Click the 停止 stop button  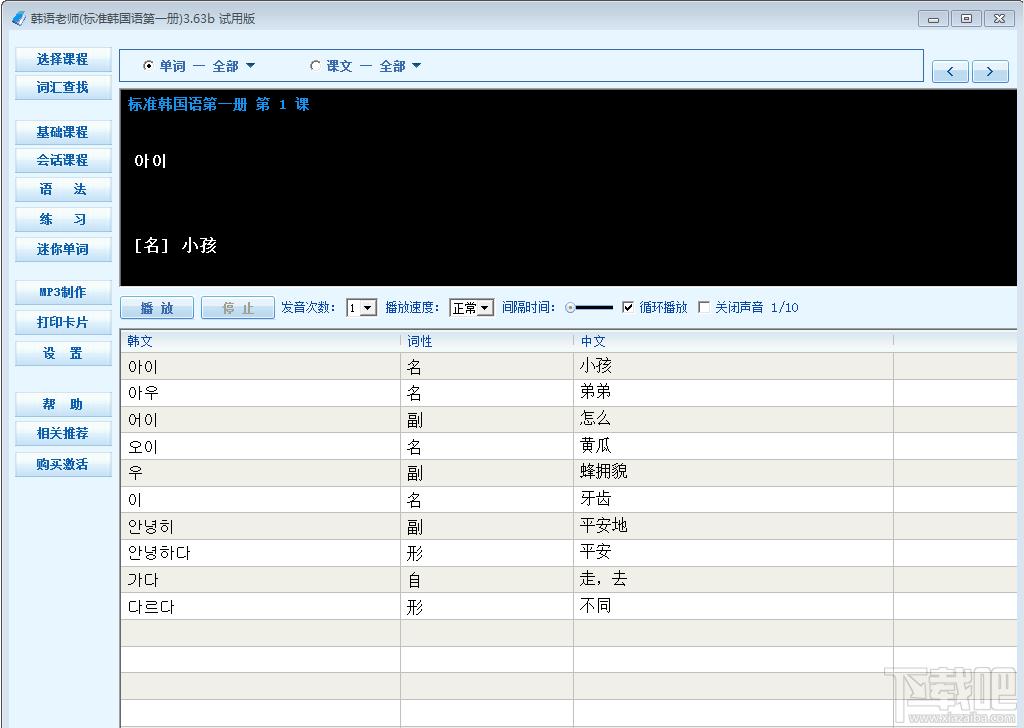(238, 308)
